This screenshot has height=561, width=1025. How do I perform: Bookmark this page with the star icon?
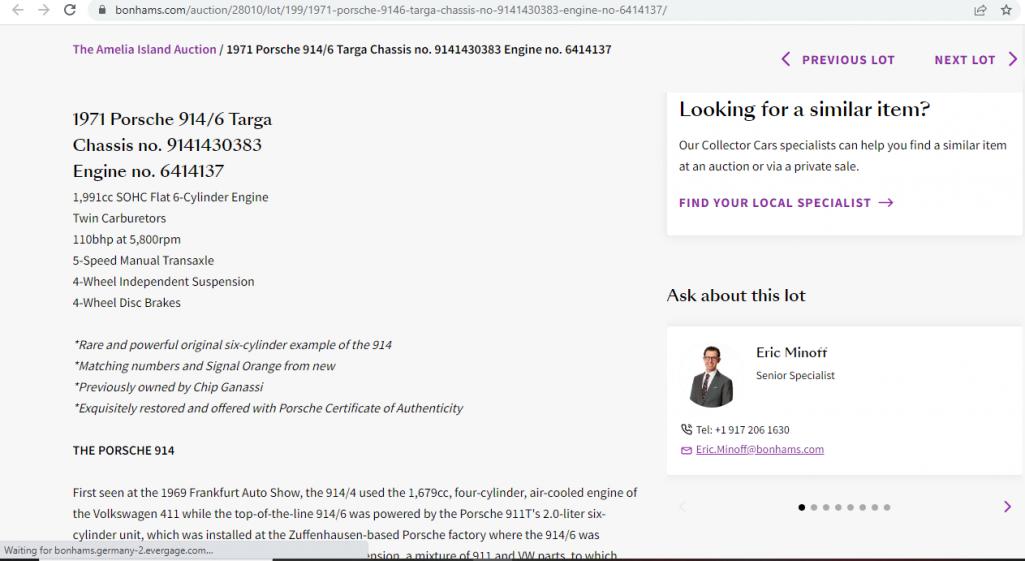click(x=1006, y=10)
